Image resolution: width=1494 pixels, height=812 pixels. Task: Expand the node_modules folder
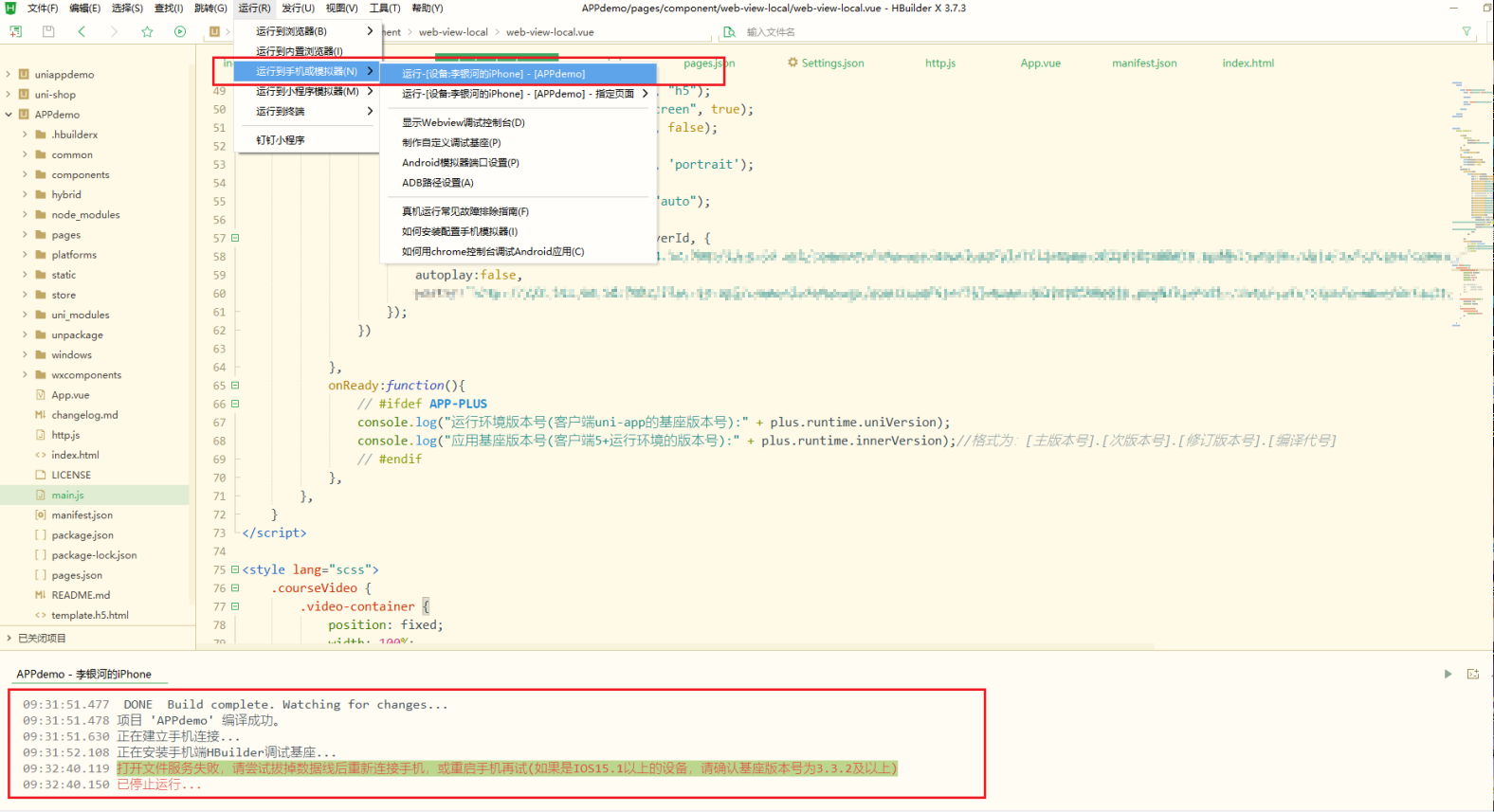[x=26, y=214]
